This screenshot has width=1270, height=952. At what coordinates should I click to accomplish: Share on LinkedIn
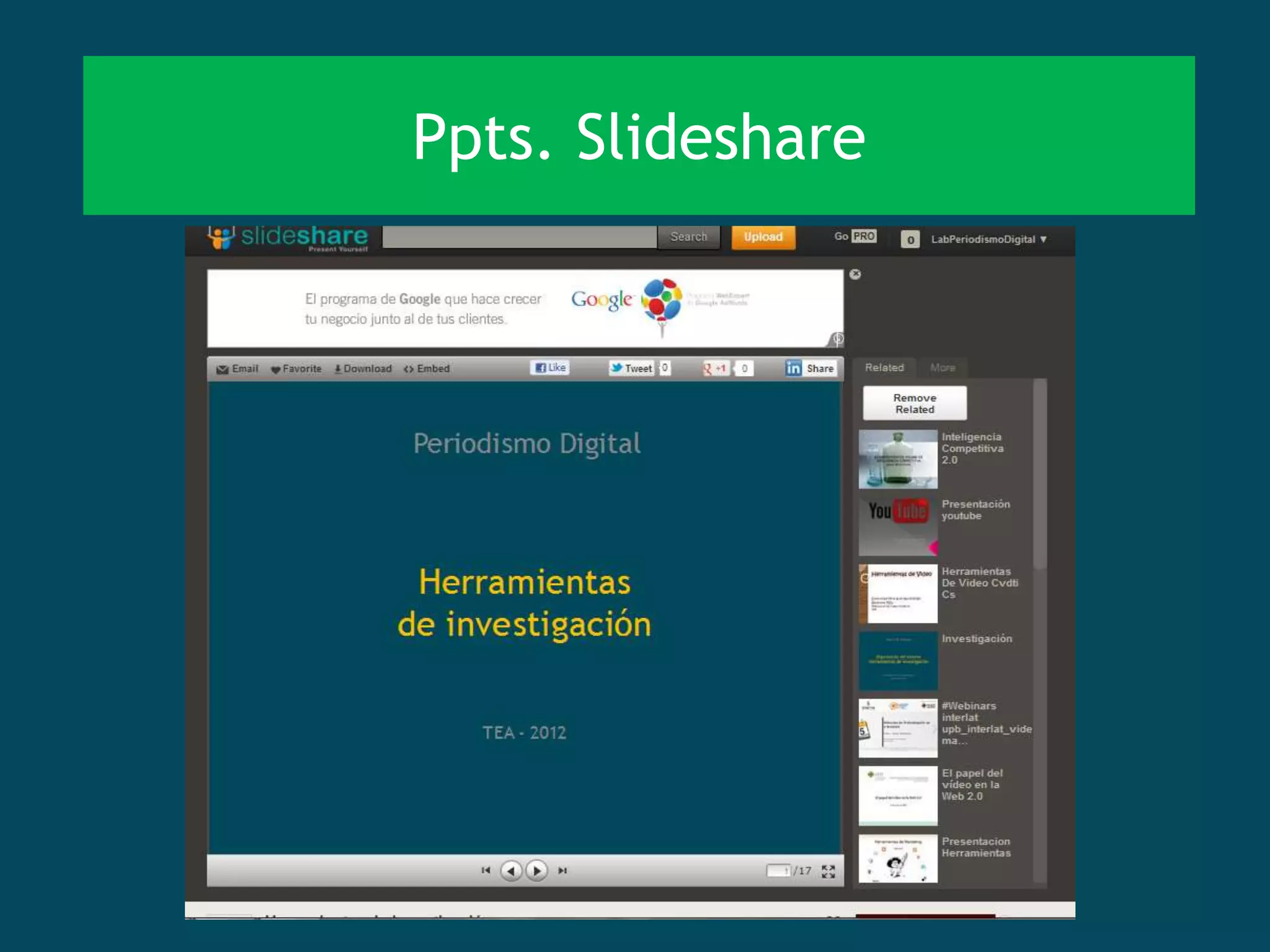click(x=810, y=368)
